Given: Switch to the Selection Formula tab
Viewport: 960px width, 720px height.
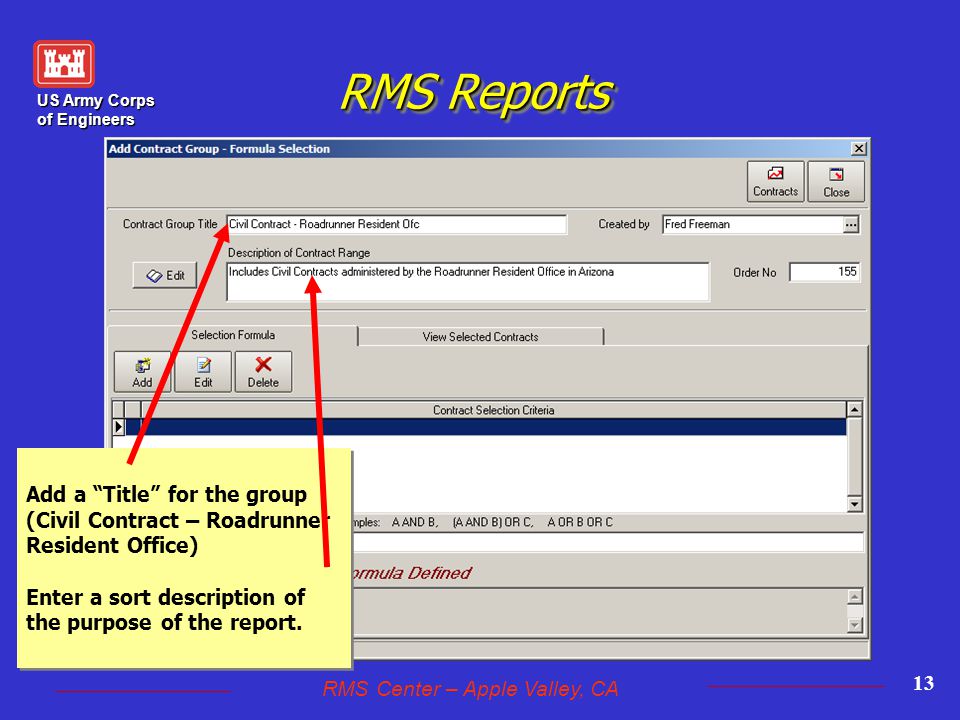Looking at the screenshot, I should (233, 335).
